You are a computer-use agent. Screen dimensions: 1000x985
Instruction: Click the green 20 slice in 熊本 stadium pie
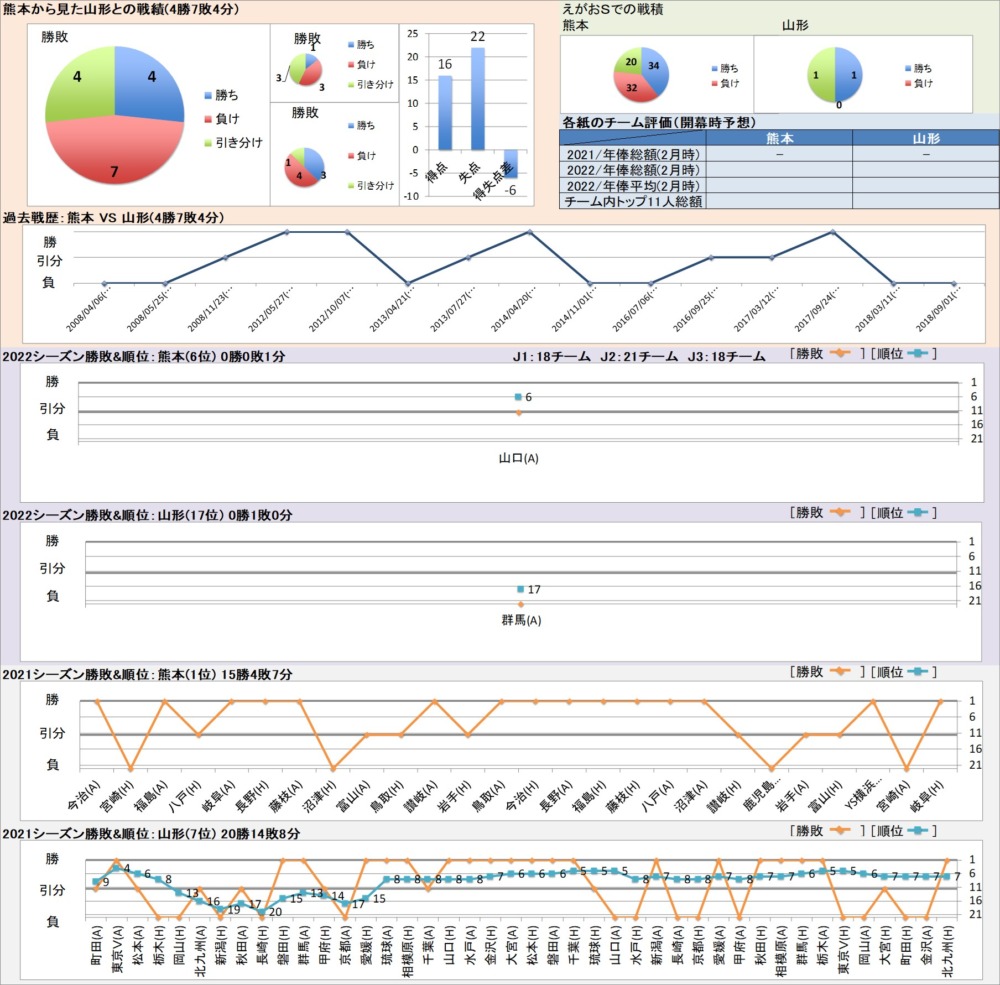click(x=628, y=61)
